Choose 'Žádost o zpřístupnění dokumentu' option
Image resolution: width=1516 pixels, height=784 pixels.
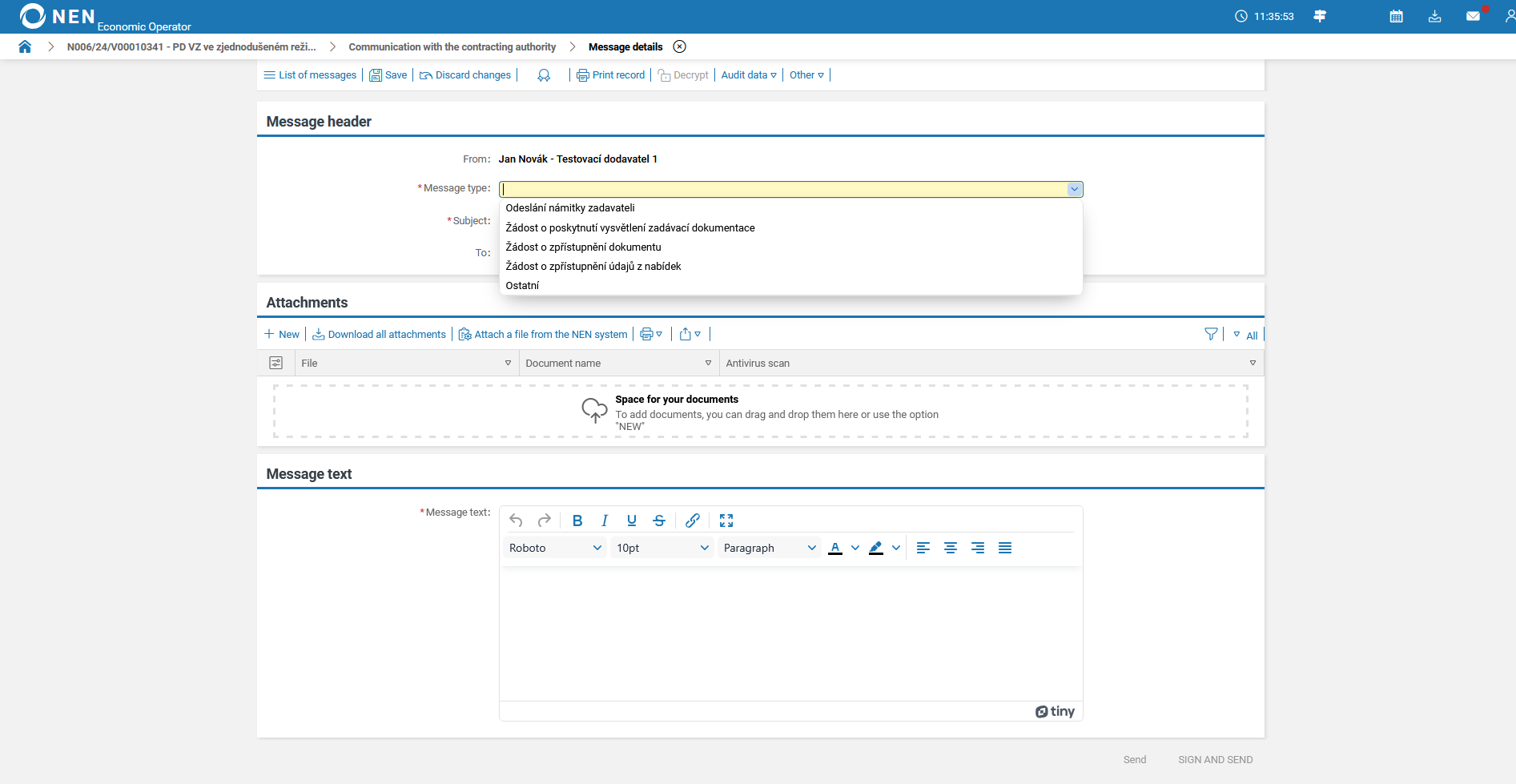583,247
